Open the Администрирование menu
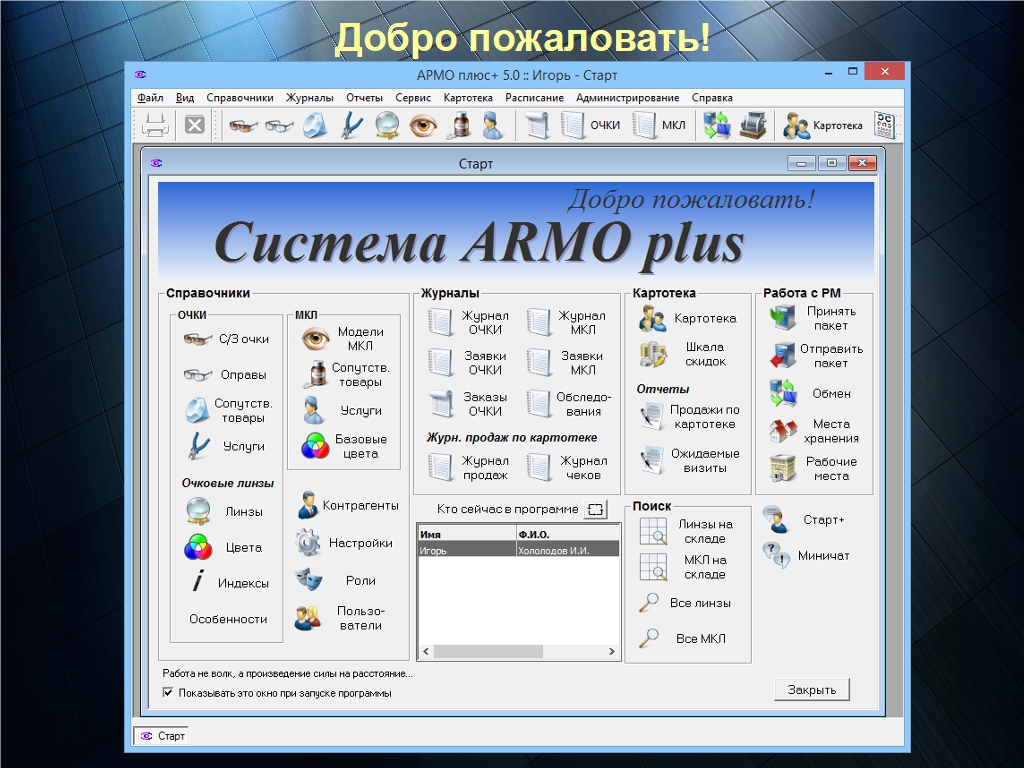The height and width of the screenshot is (768, 1024). pyautogui.click(x=627, y=98)
